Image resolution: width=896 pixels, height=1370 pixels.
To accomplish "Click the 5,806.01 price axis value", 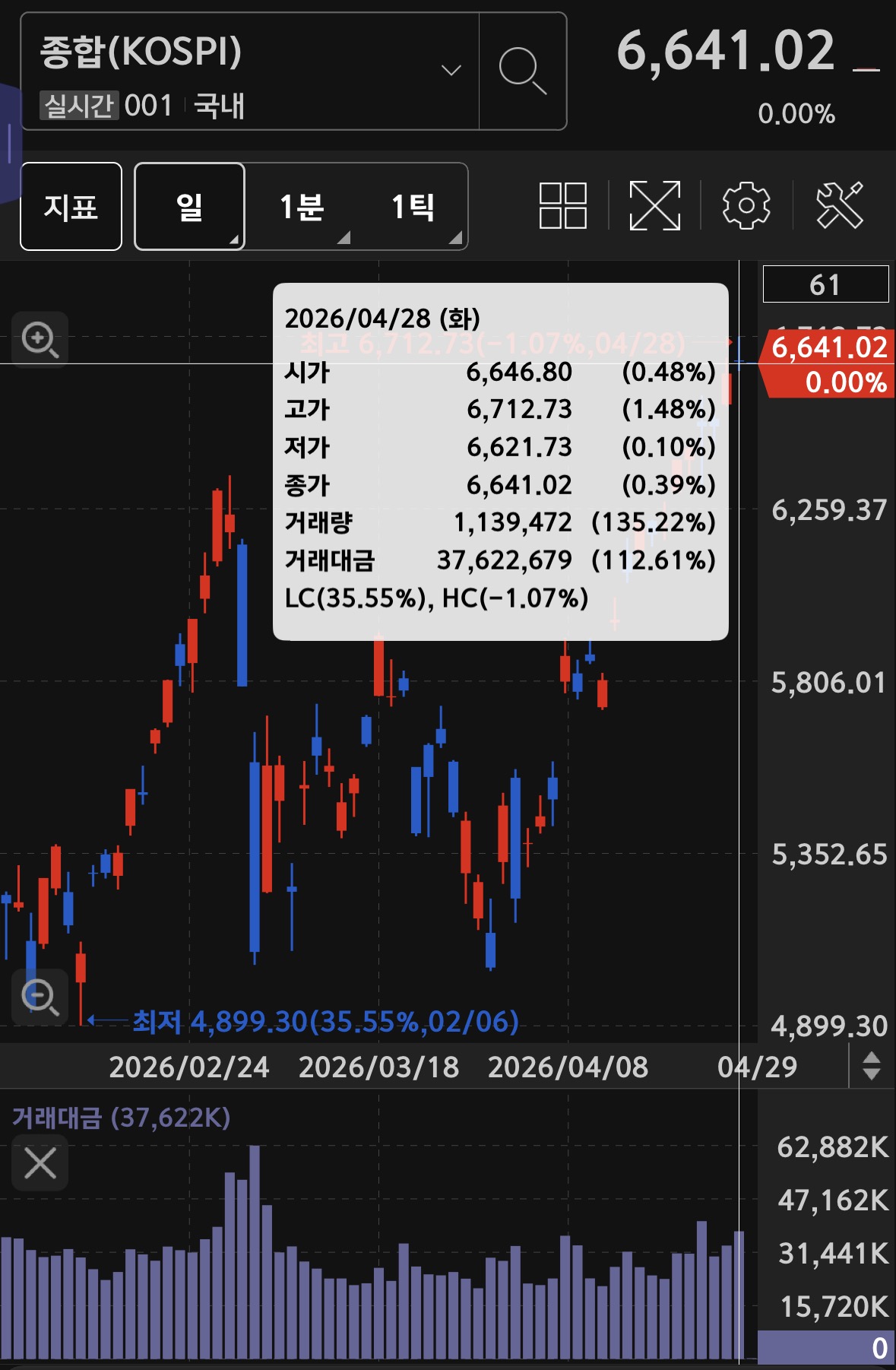I will tap(829, 683).
